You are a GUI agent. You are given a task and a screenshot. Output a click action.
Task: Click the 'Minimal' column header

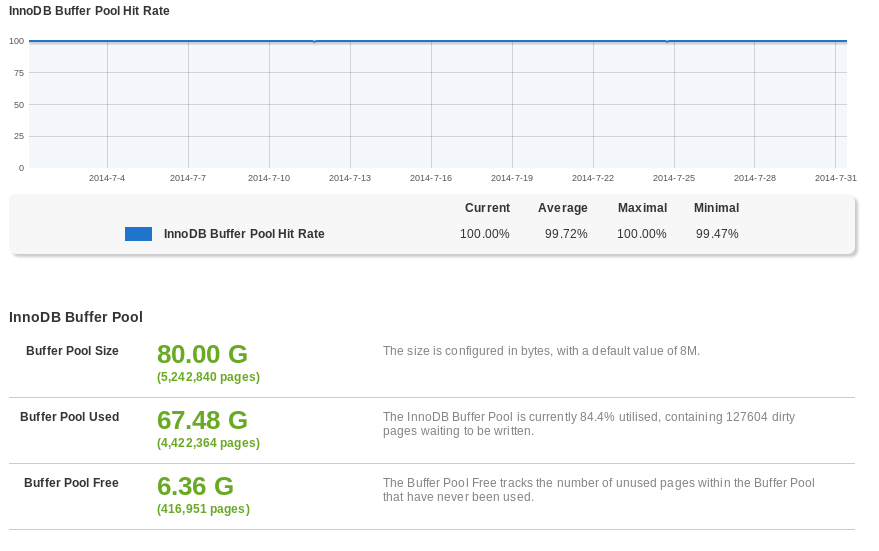[x=716, y=208]
